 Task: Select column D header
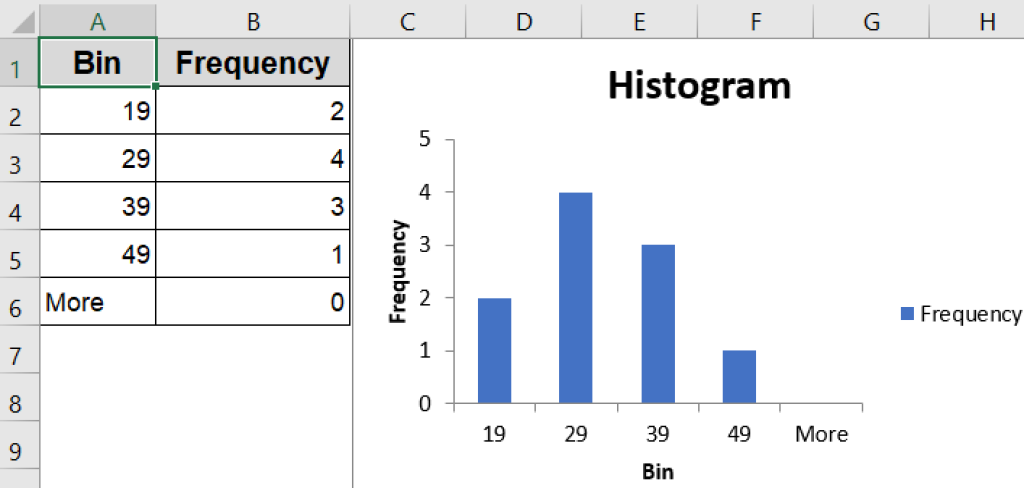click(x=524, y=22)
